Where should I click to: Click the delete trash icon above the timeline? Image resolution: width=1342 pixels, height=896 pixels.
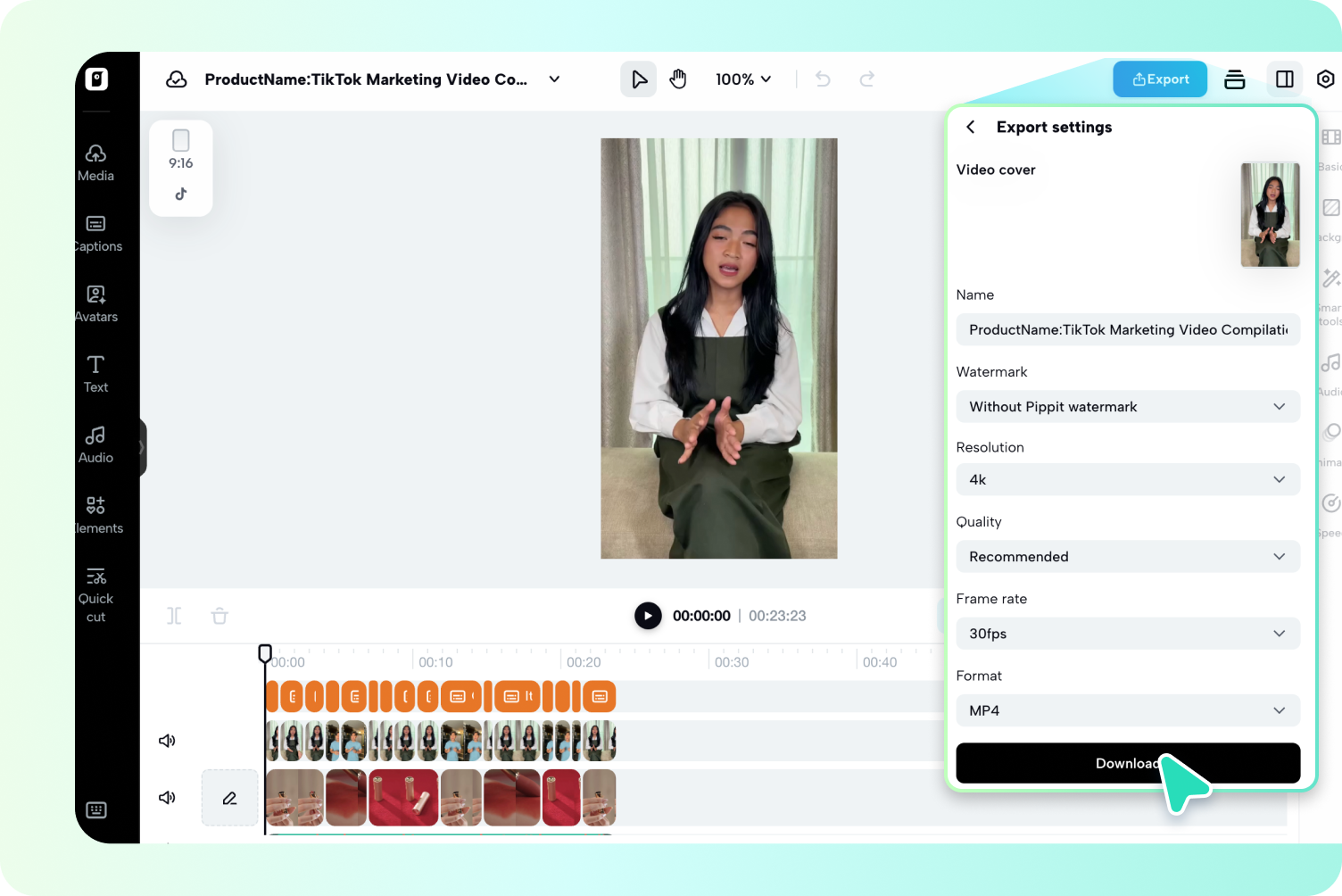pos(220,616)
